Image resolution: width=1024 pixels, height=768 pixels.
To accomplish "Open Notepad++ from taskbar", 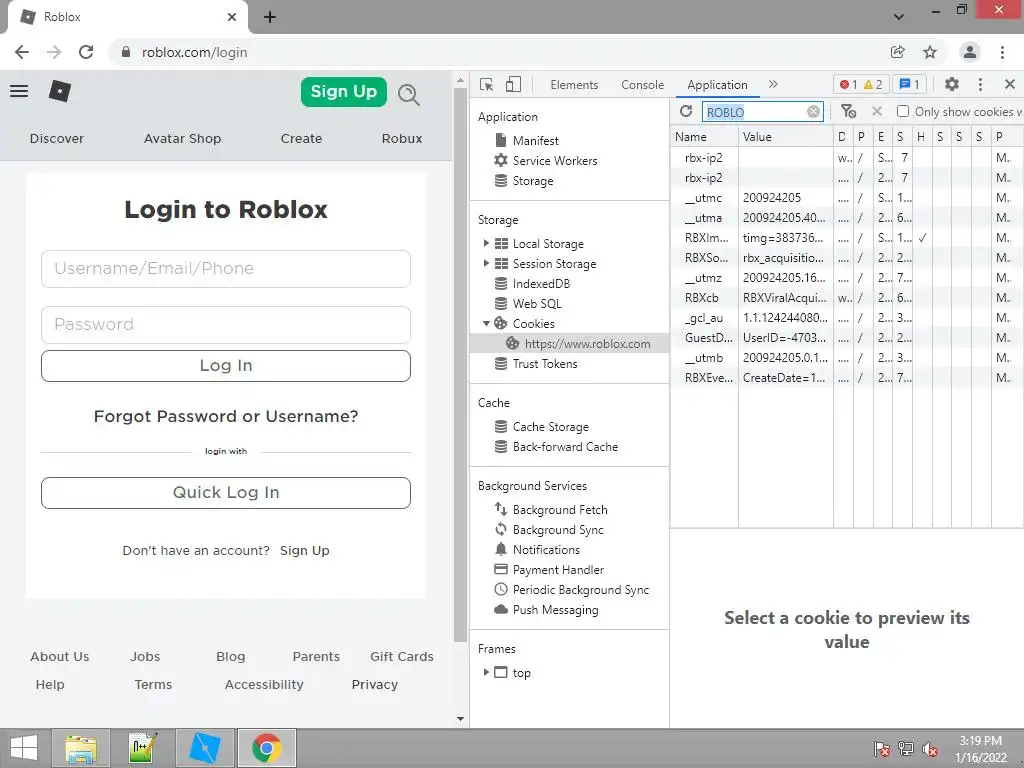I will point(142,748).
